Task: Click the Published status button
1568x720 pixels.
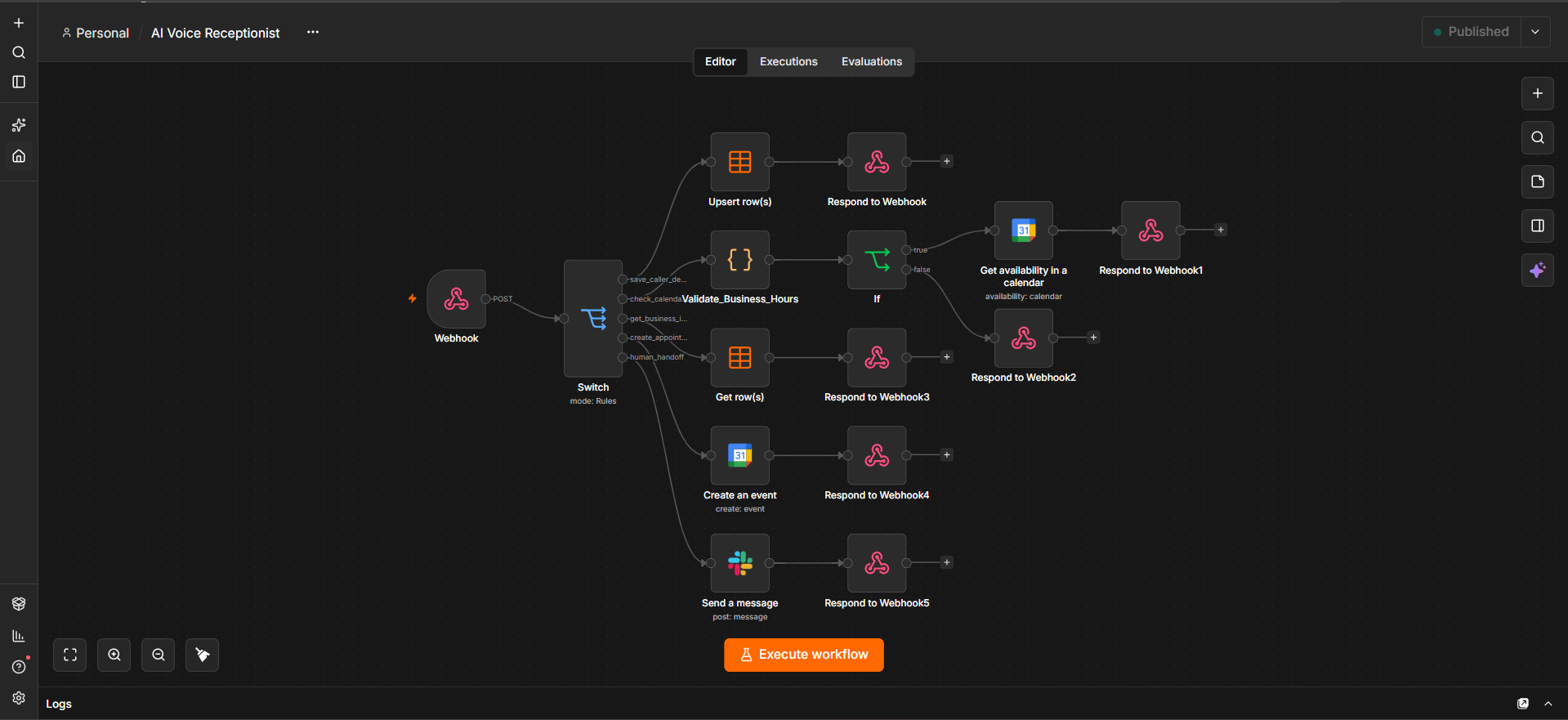Action: coord(1472,32)
